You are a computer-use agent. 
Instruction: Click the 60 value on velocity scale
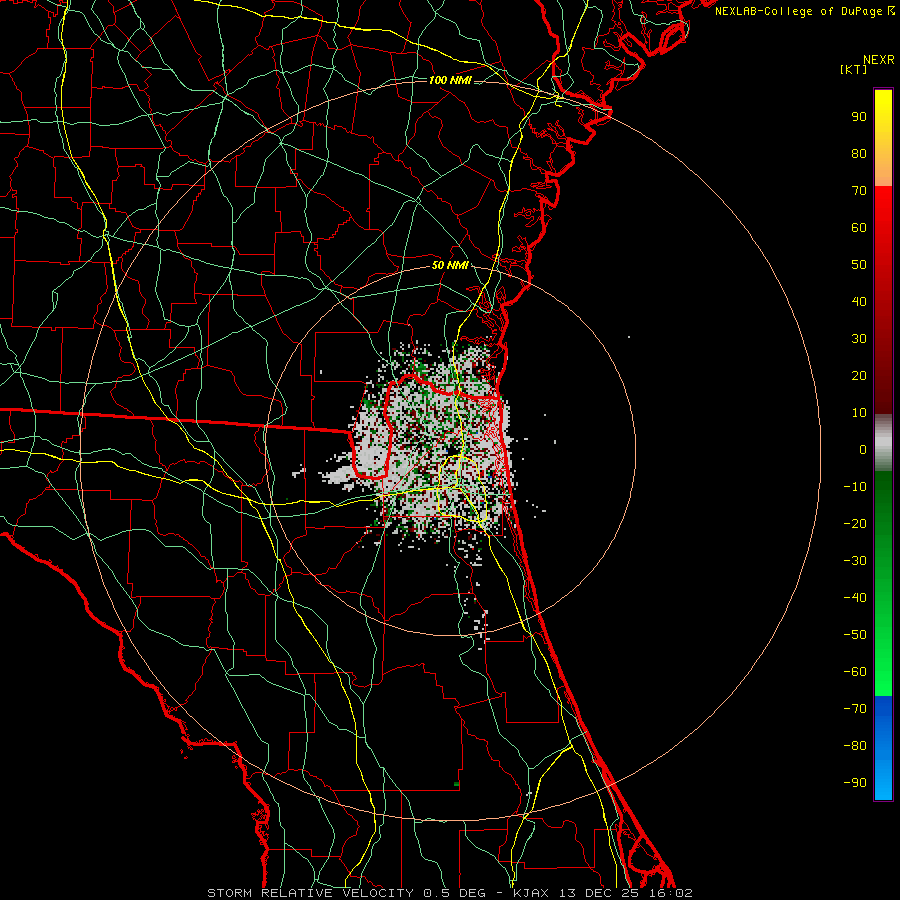click(859, 228)
